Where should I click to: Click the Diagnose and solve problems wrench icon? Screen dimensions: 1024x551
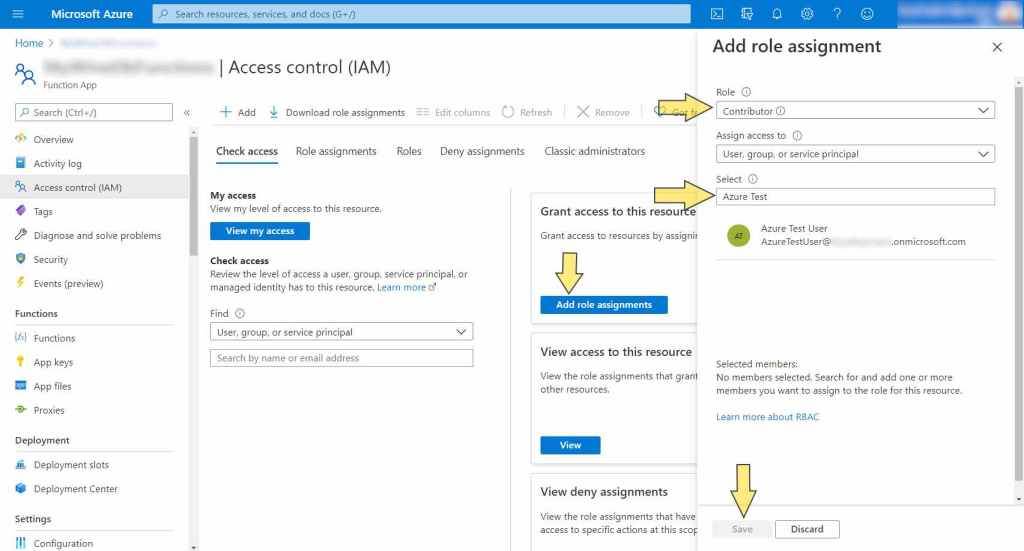21,234
